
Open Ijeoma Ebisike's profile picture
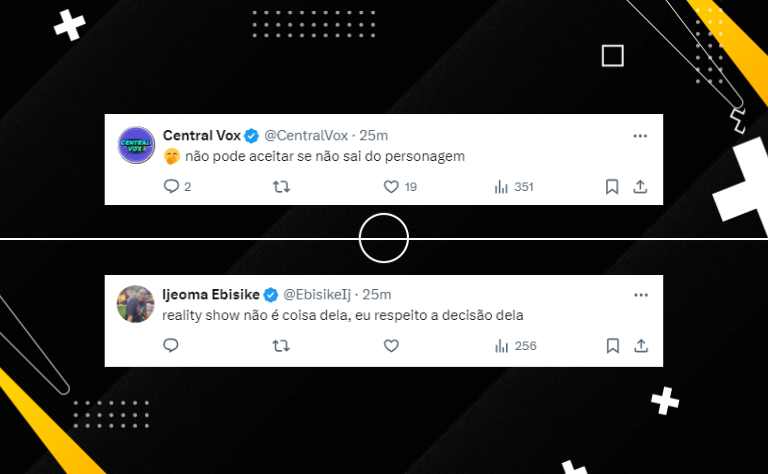[x=136, y=304]
